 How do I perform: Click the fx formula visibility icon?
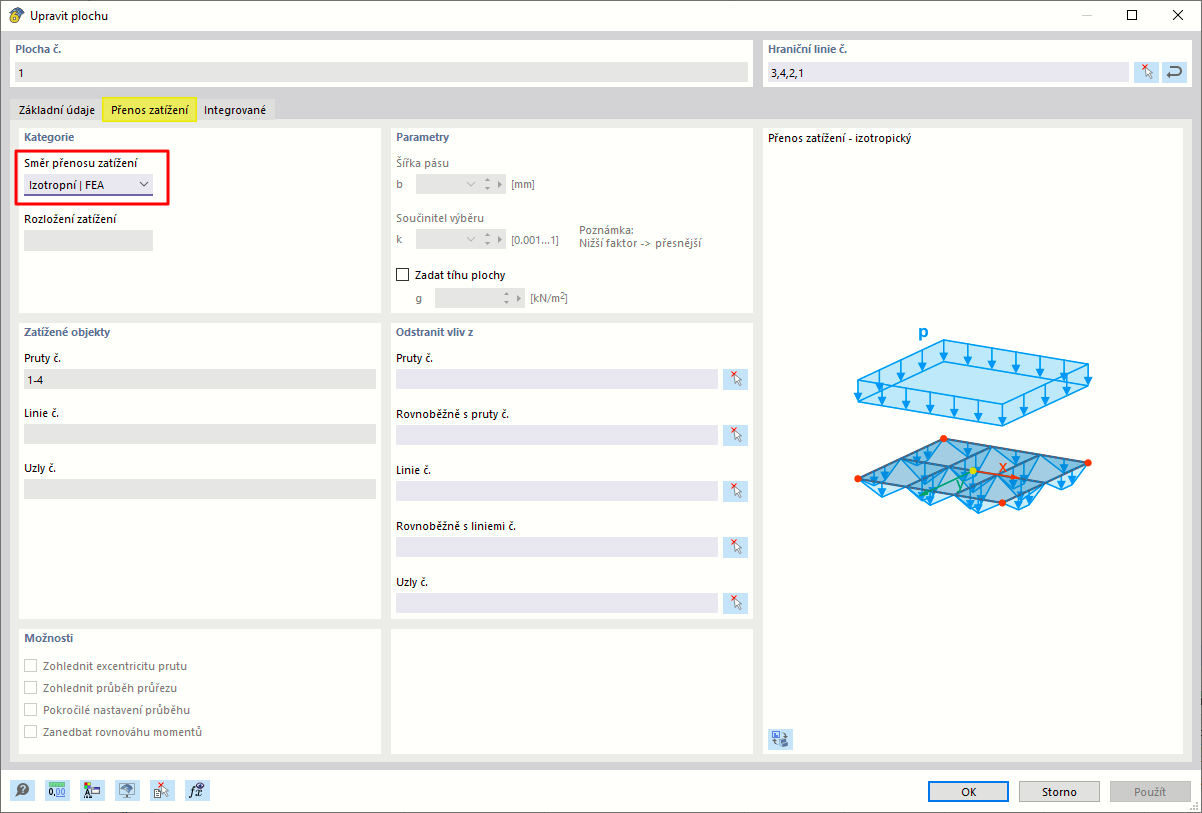(x=197, y=791)
